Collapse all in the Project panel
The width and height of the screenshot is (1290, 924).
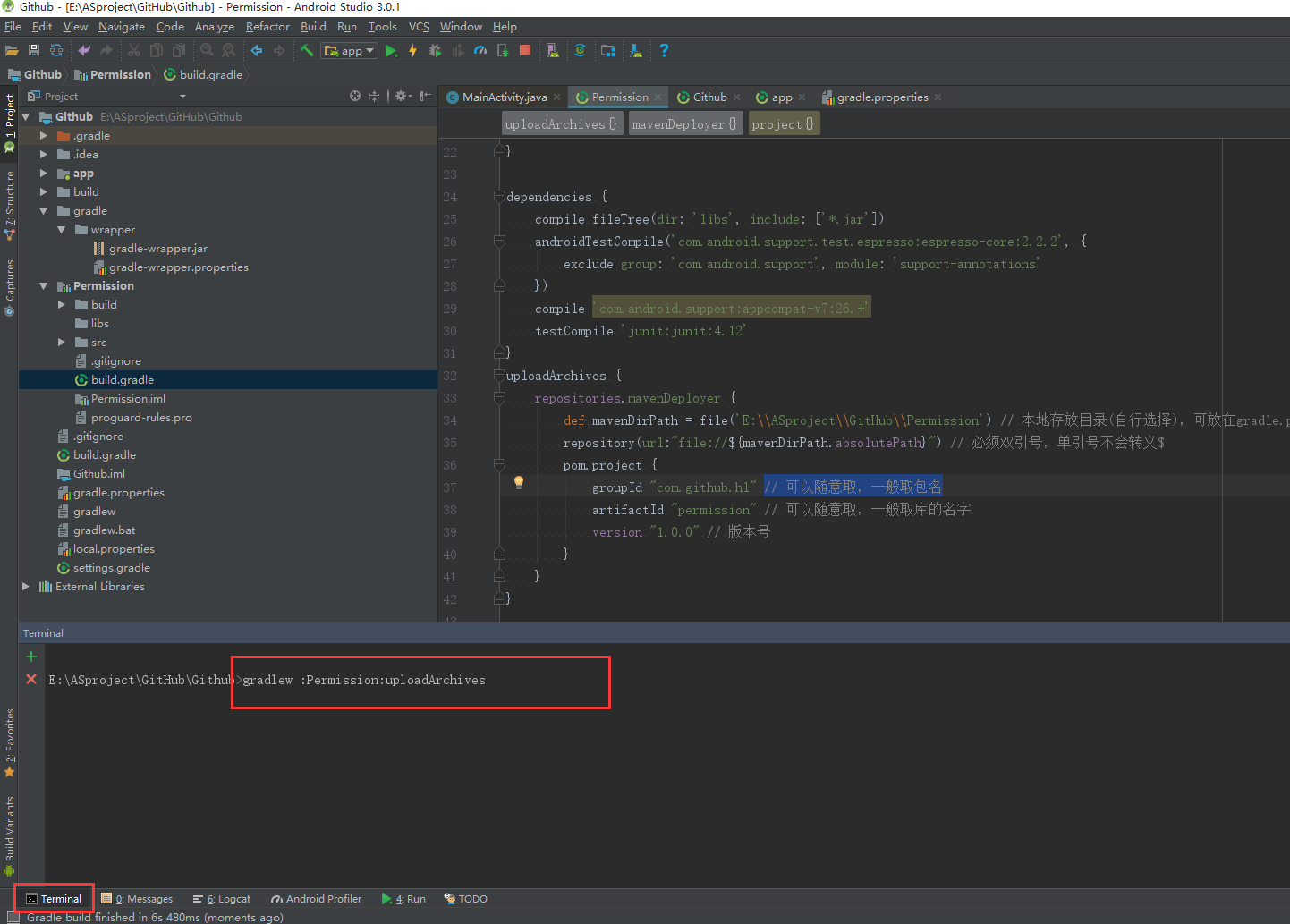pos(375,96)
